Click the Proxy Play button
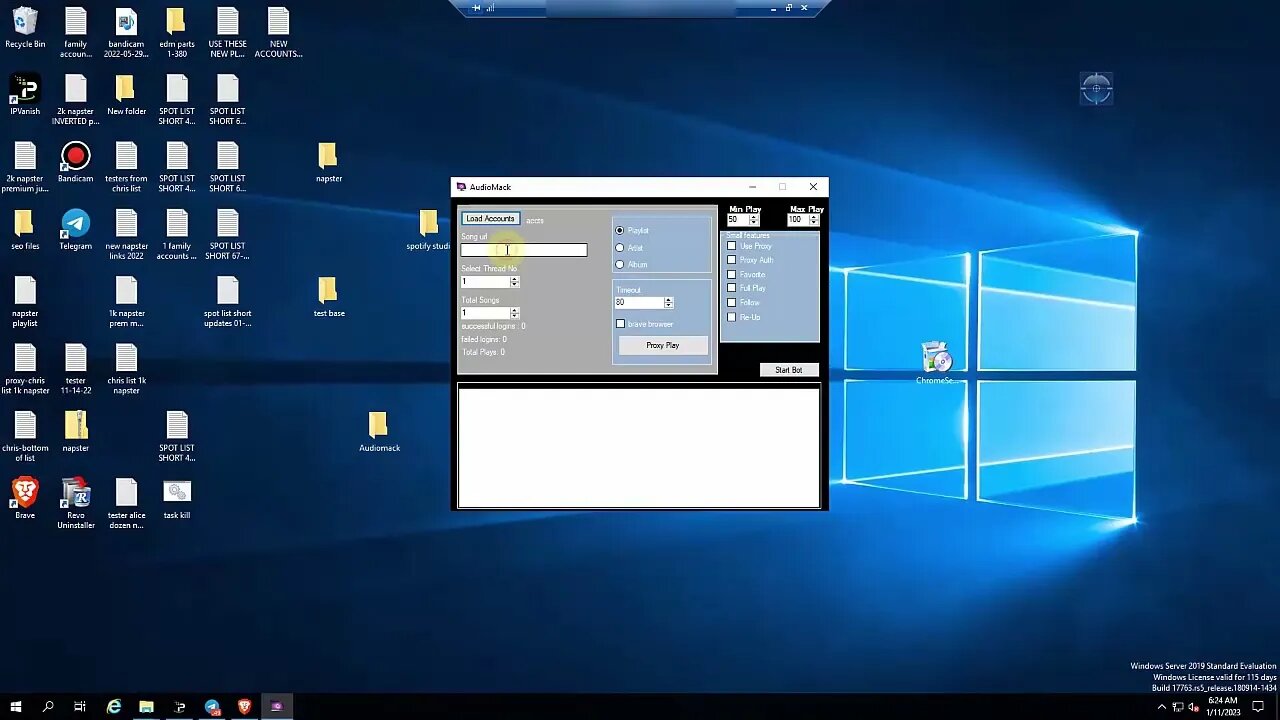1280x720 pixels. click(x=662, y=345)
